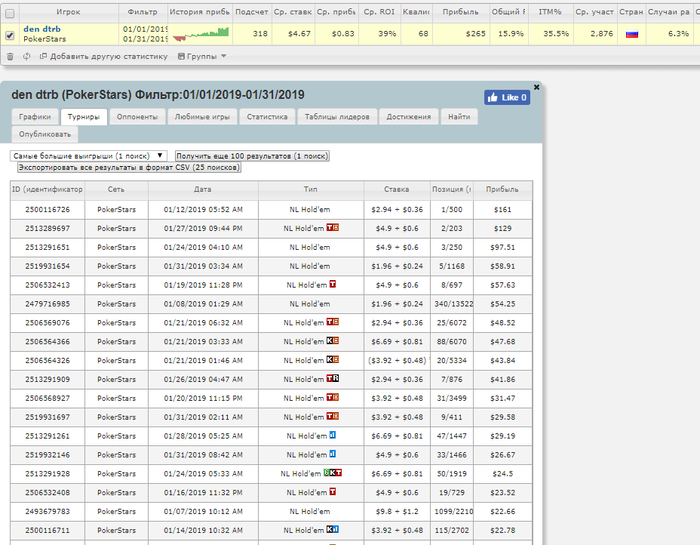This screenshot has width=700, height=545.
Task: Click Добавить другую статистику link
Action: (104, 56)
